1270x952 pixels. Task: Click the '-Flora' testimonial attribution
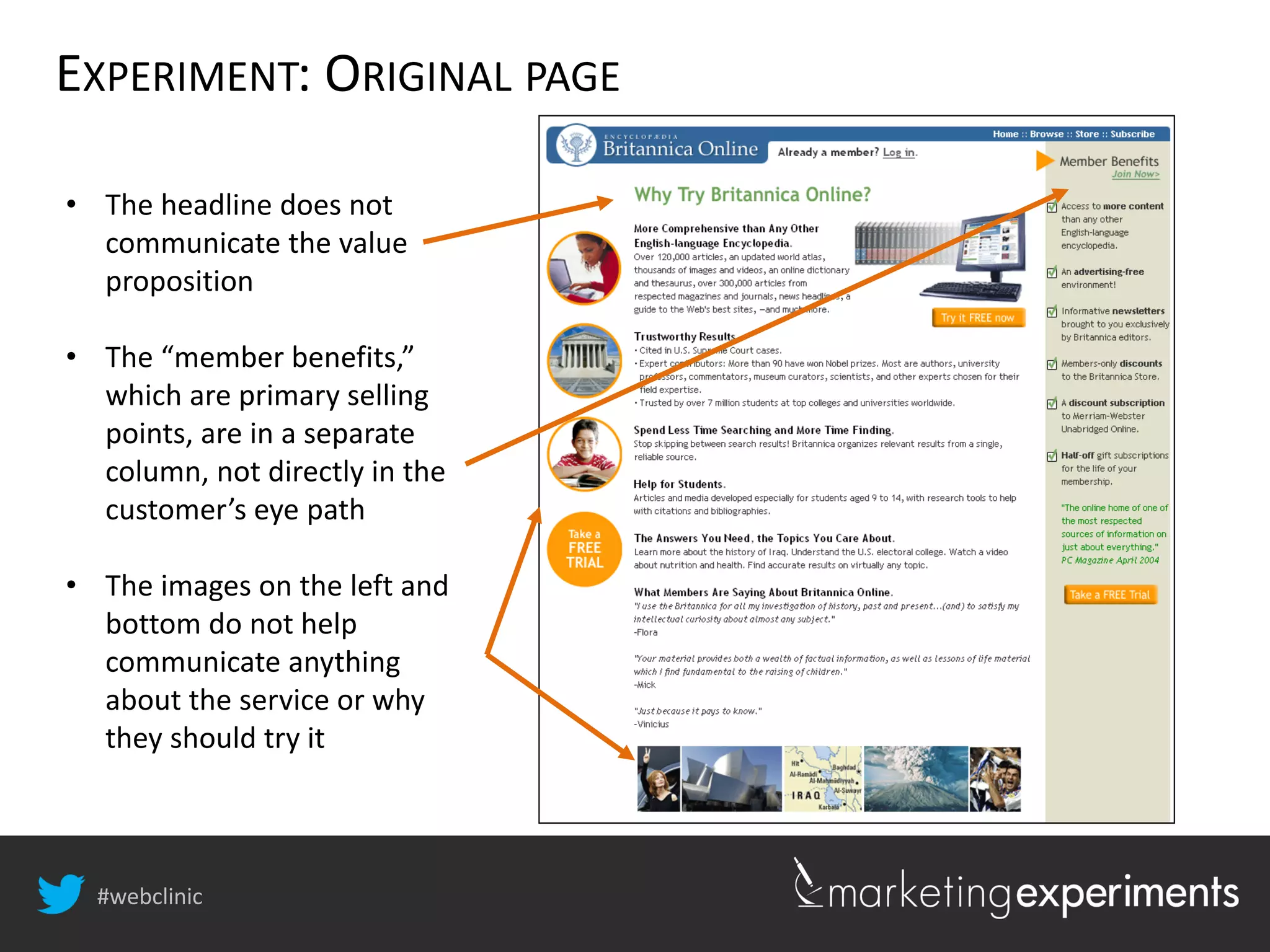[646, 632]
